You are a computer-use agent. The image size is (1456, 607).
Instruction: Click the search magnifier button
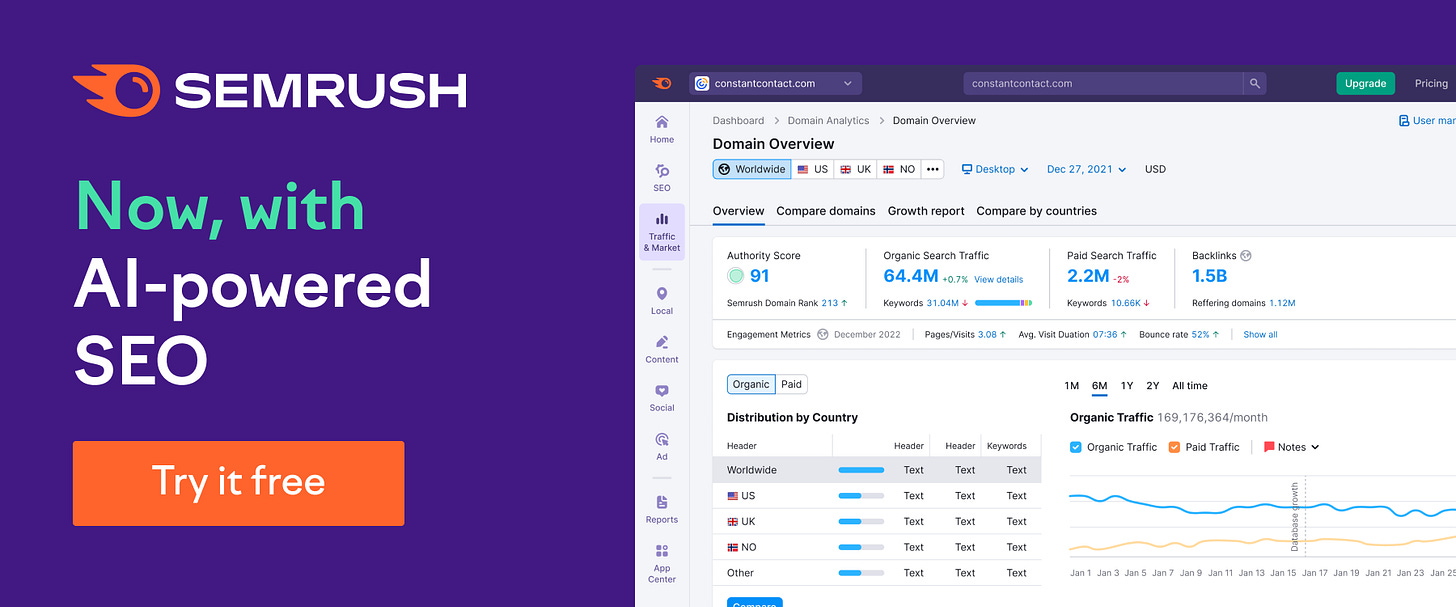(1255, 83)
